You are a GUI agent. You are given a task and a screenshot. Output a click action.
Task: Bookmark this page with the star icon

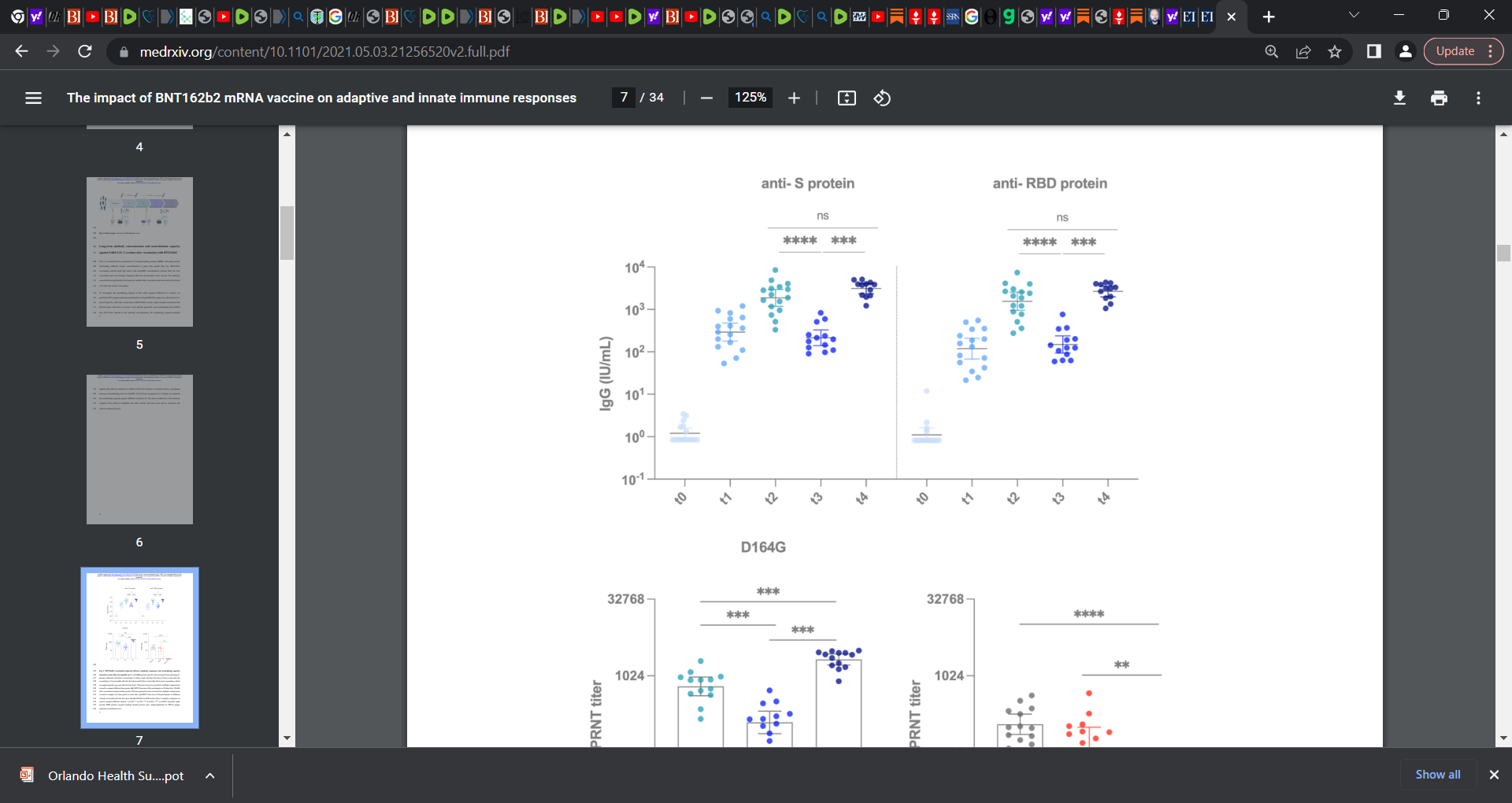1335,51
